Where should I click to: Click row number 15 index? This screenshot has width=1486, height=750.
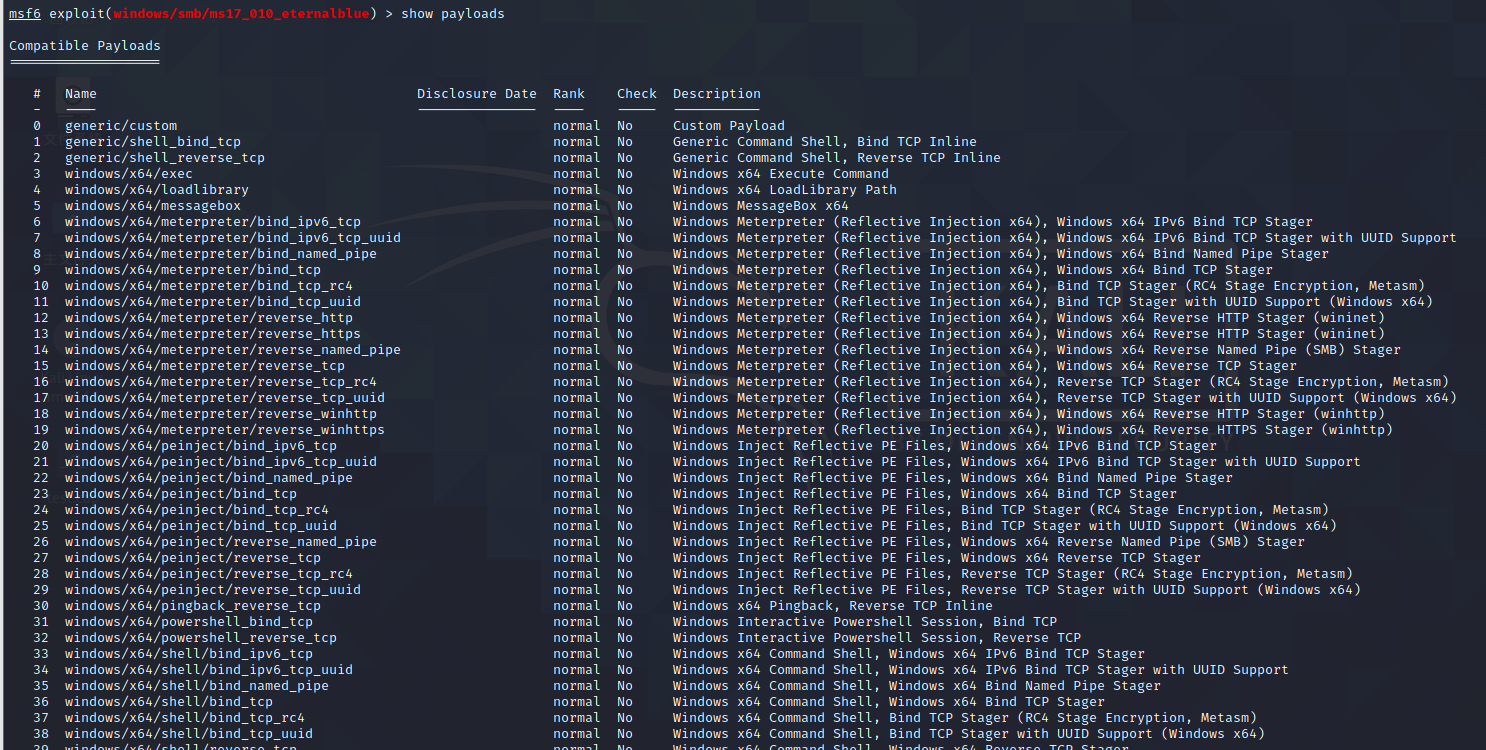pyautogui.click(x=41, y=366)
